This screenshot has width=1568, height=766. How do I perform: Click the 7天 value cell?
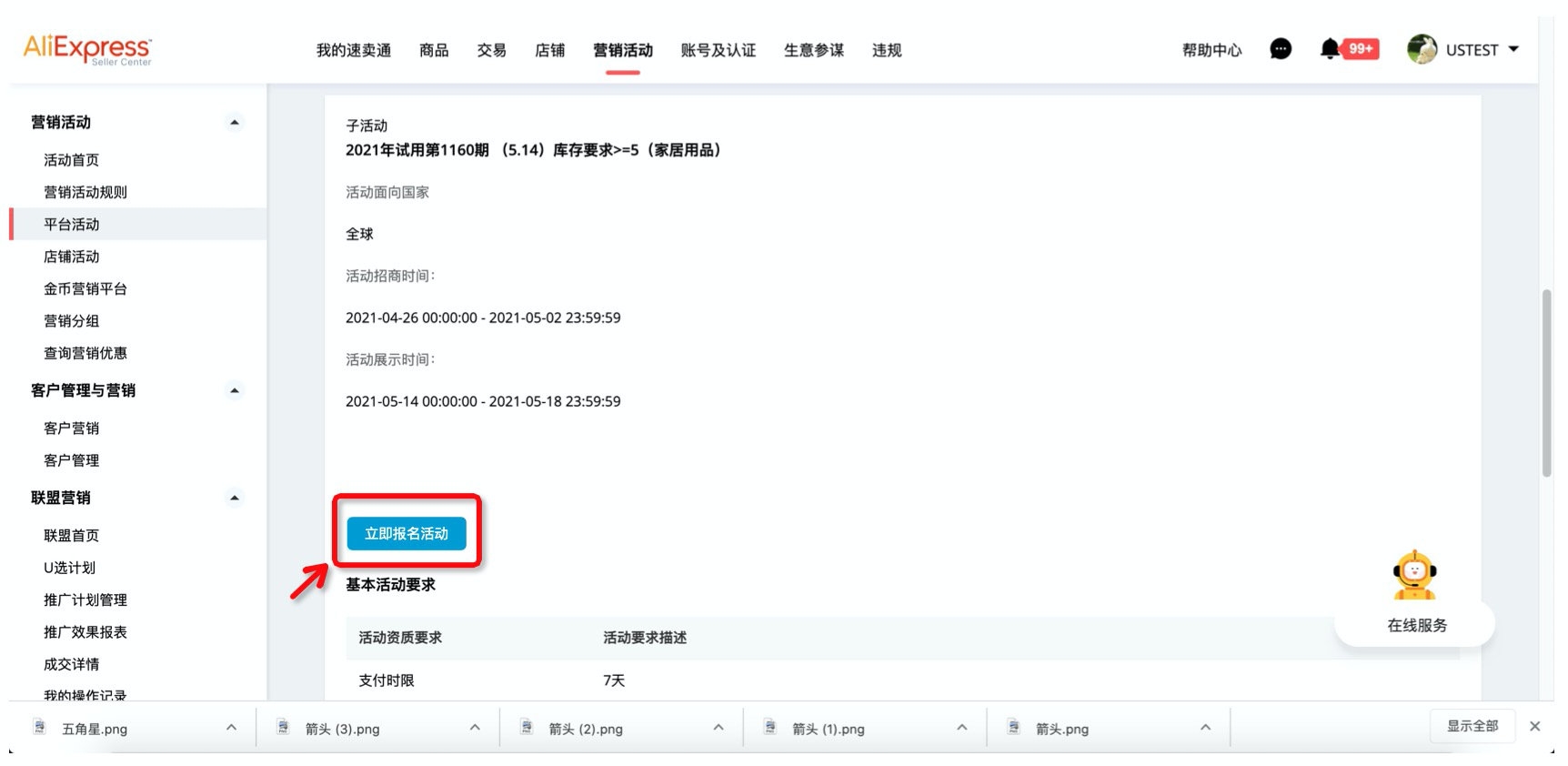(614, 680)
